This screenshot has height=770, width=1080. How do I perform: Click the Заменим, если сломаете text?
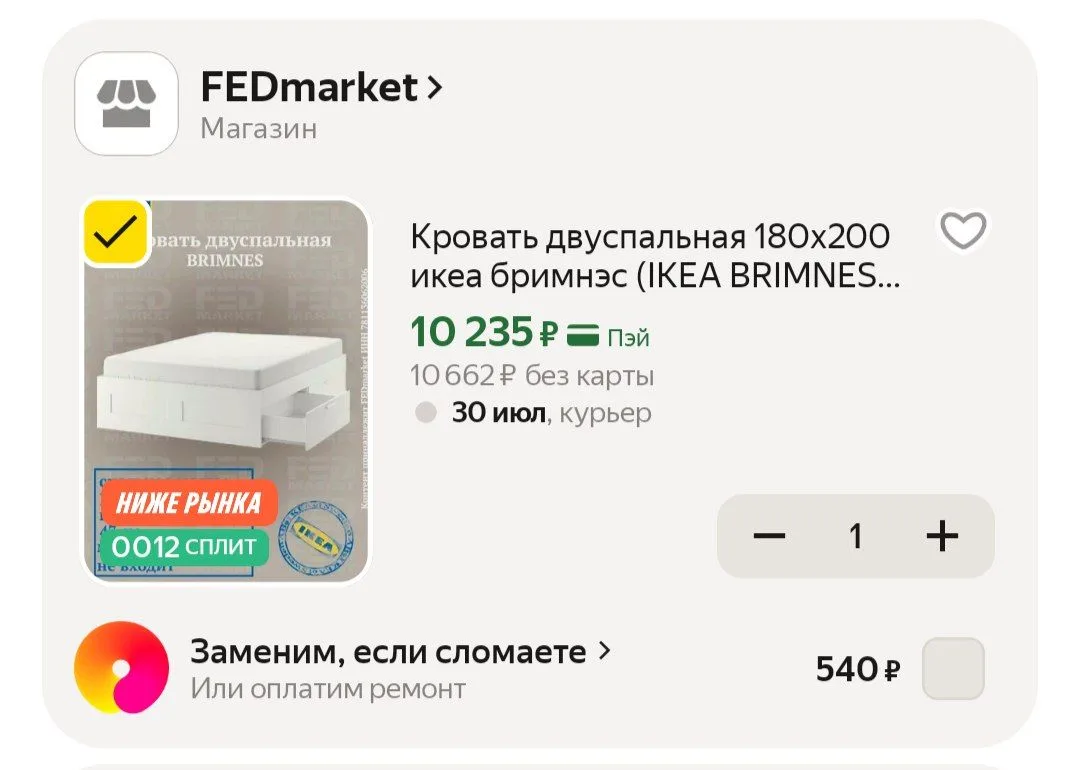click(x=388, y=652)
